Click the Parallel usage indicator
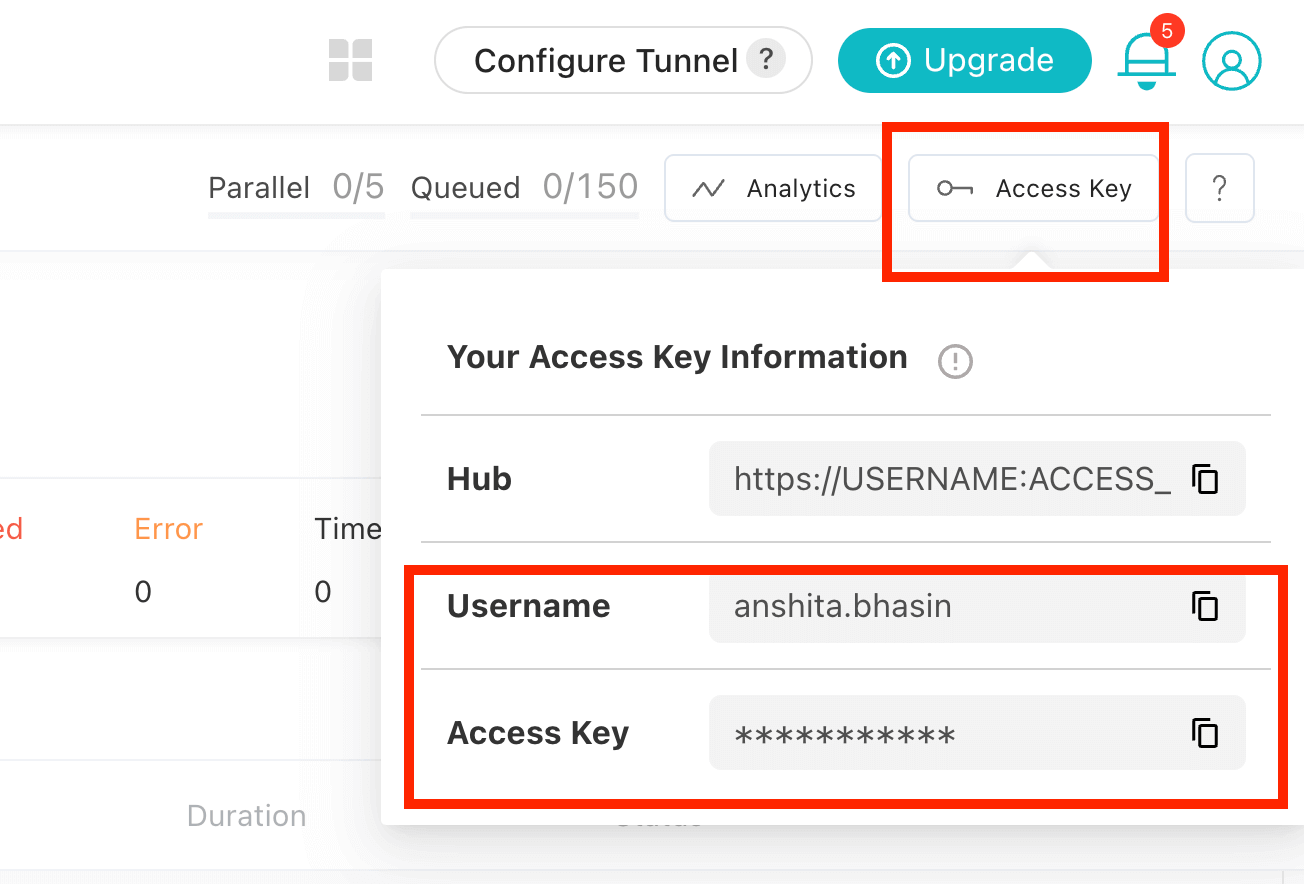1304x884 pixels. coord(296,187)
